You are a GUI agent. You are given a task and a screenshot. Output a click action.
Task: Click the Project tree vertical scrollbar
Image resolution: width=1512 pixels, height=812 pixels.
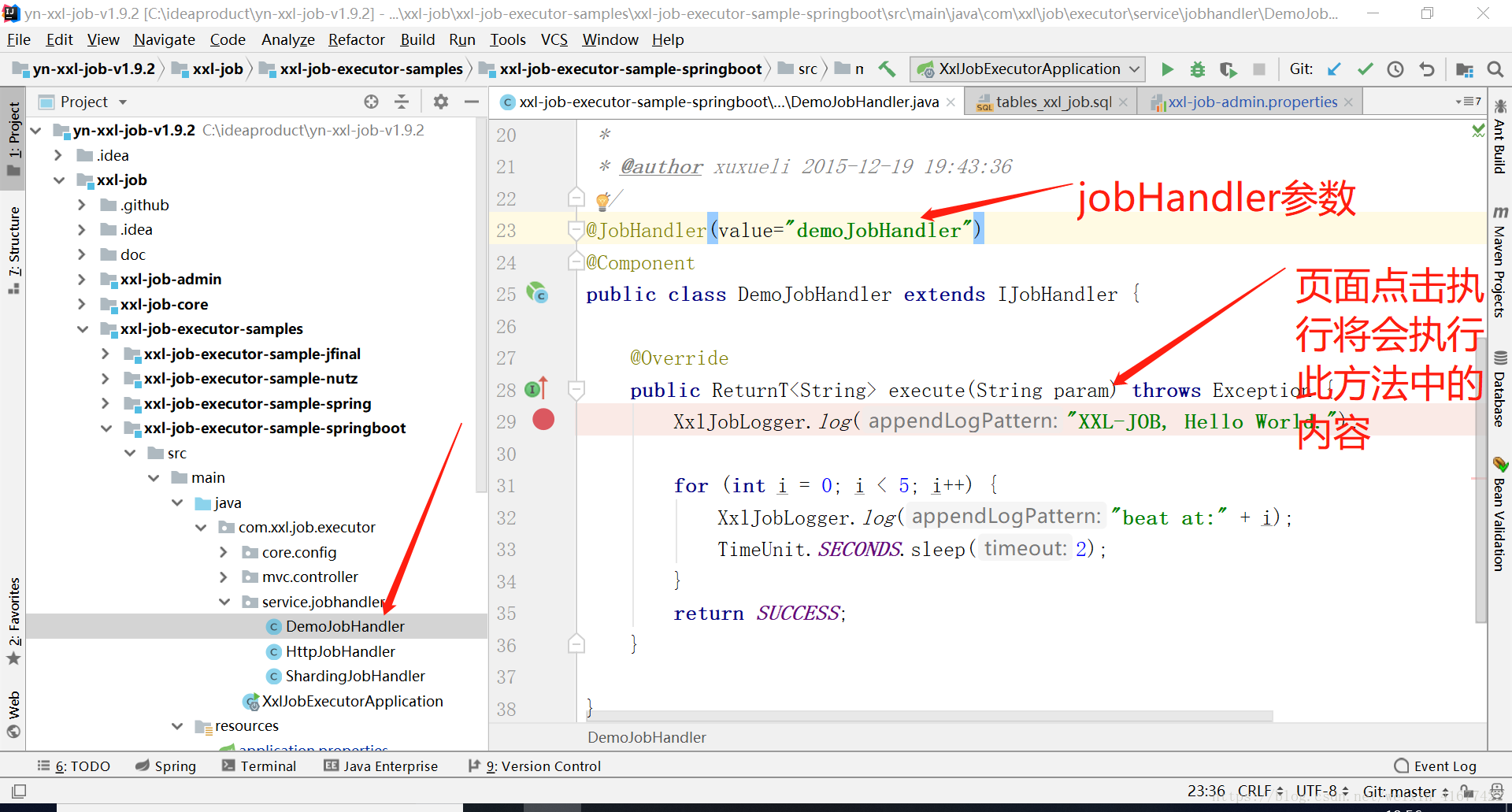(481, 307)
